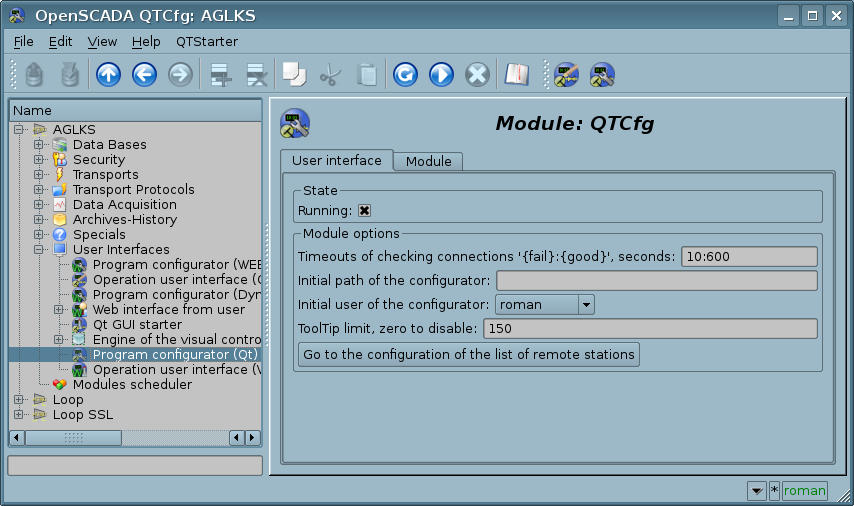Open the QTStarter menu
Image resolution: width=854 pixels, height=506 pixels.
point(207,41)
